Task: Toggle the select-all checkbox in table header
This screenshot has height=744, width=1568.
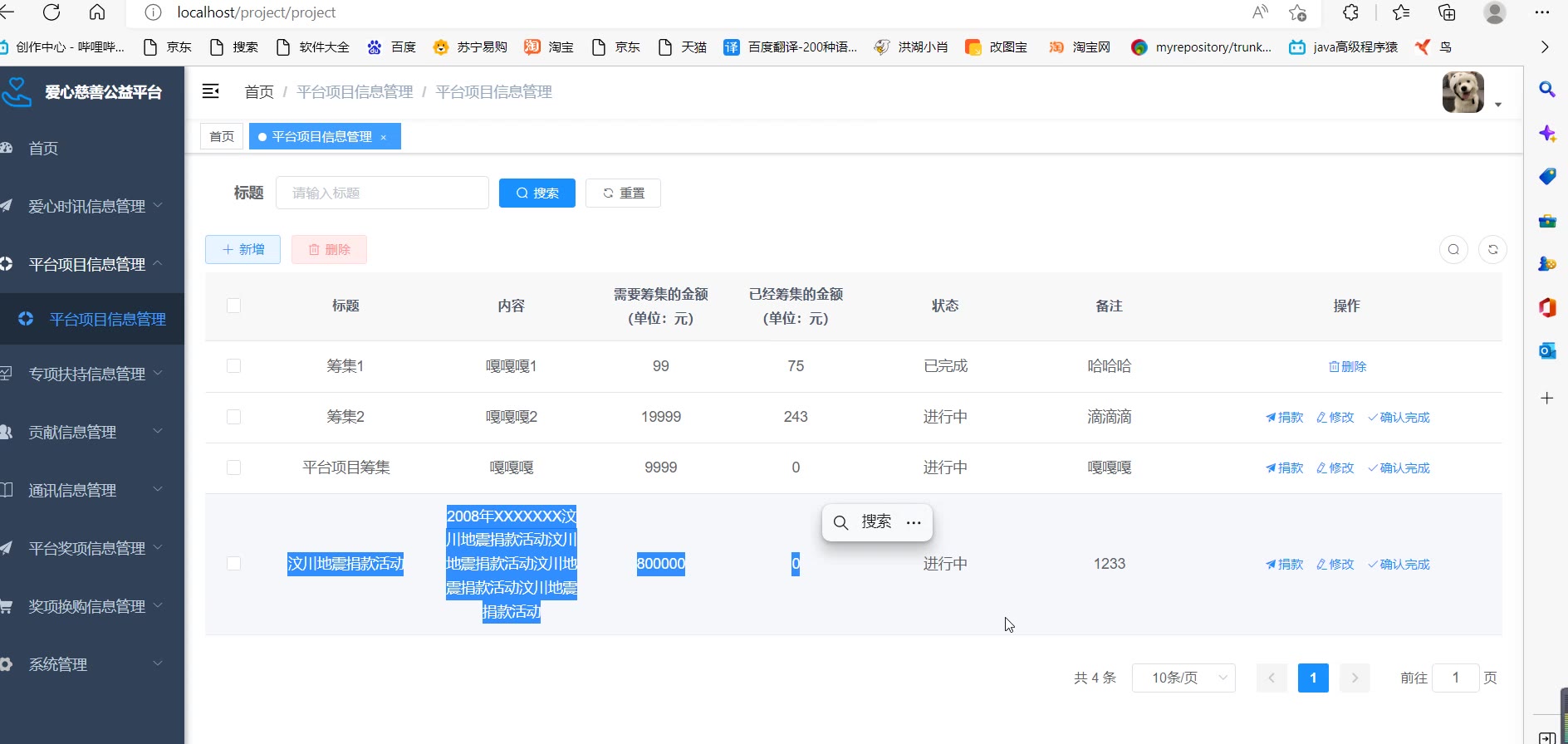Action: point(233,306)
